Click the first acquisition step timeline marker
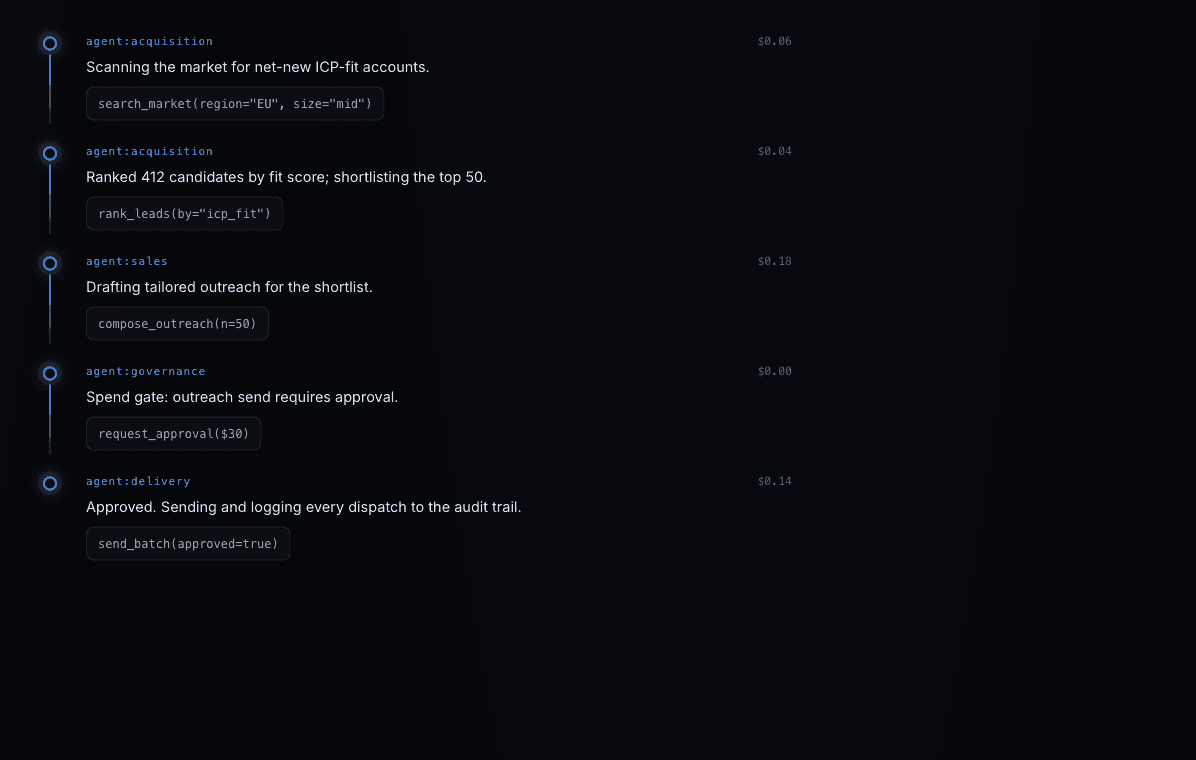 point(50,43)
